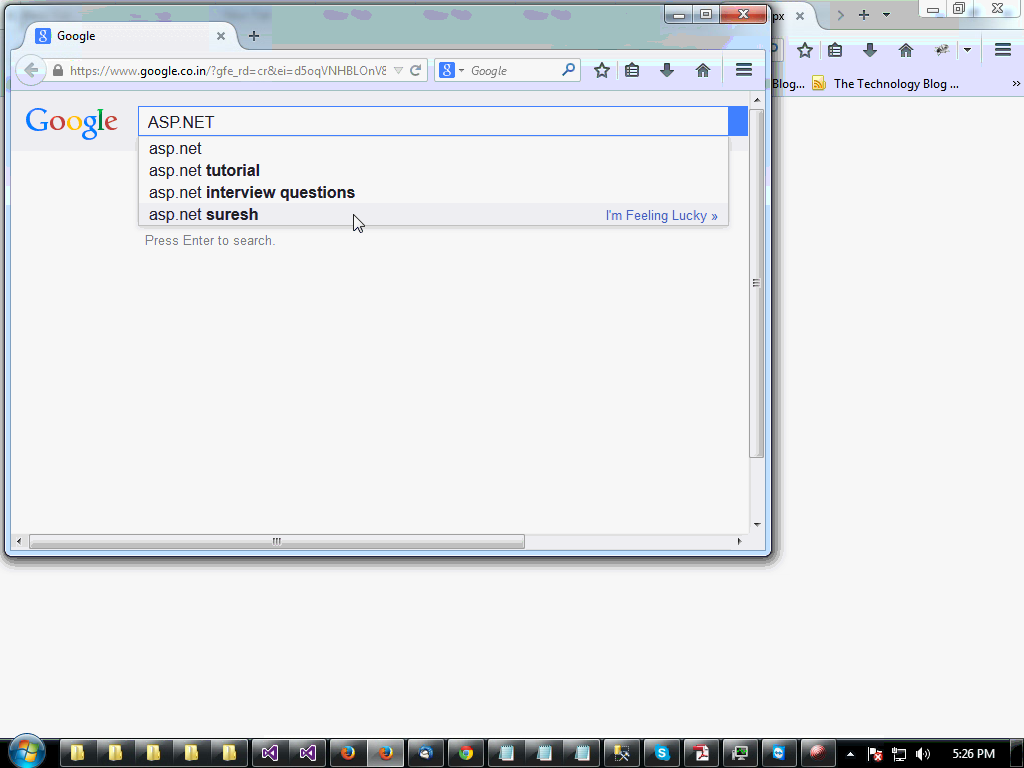Click the magnifier in the toolbar search box

click(568, 70)
